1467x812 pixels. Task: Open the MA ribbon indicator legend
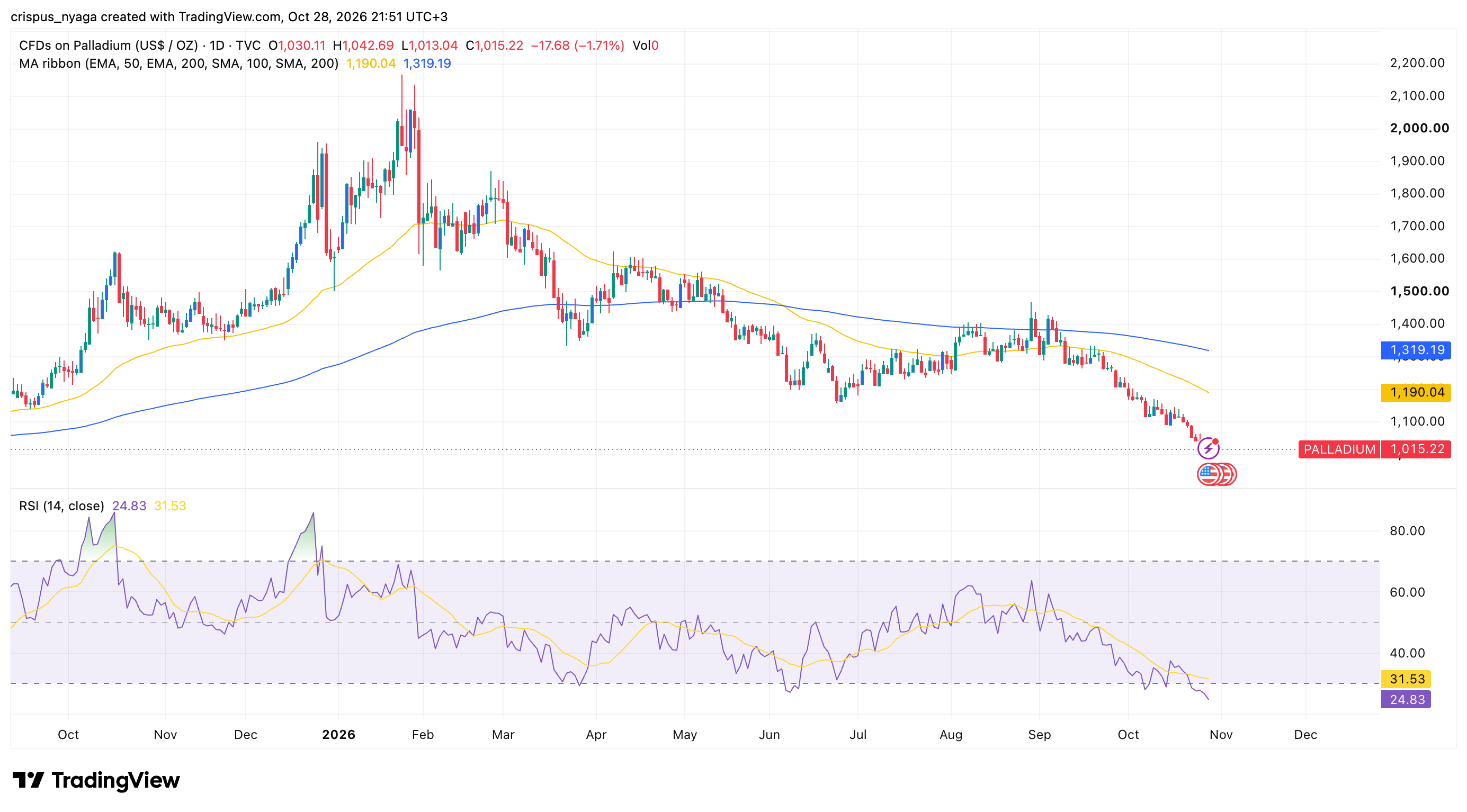[178, 63]
